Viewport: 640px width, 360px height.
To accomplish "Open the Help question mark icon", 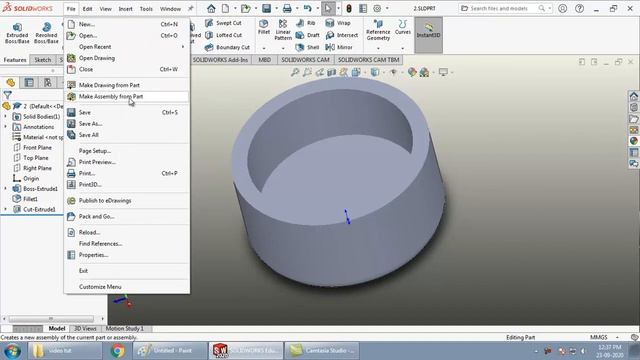I will pyautogui.click(x=579, y=8).
